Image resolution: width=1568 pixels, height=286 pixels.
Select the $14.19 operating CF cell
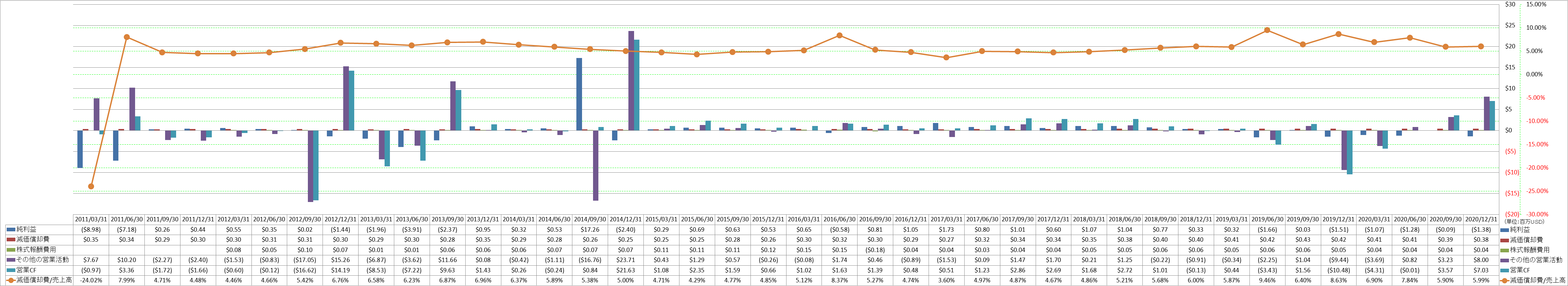340,270
